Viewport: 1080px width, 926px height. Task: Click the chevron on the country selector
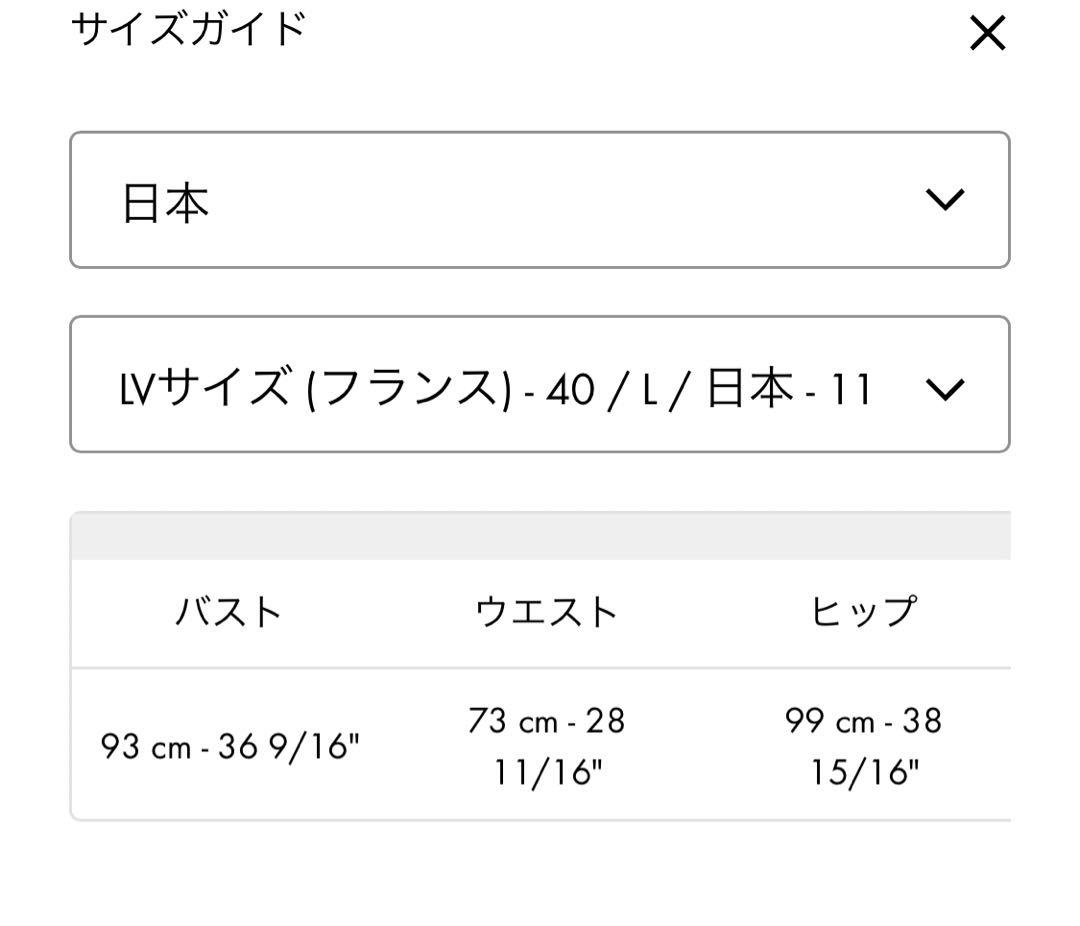(x=943, y=199)
